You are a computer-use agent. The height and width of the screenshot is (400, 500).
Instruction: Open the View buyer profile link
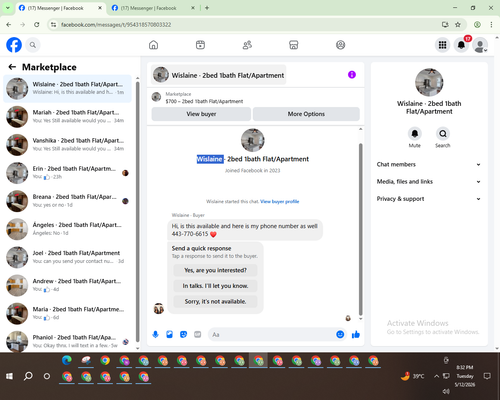(280, 201)
